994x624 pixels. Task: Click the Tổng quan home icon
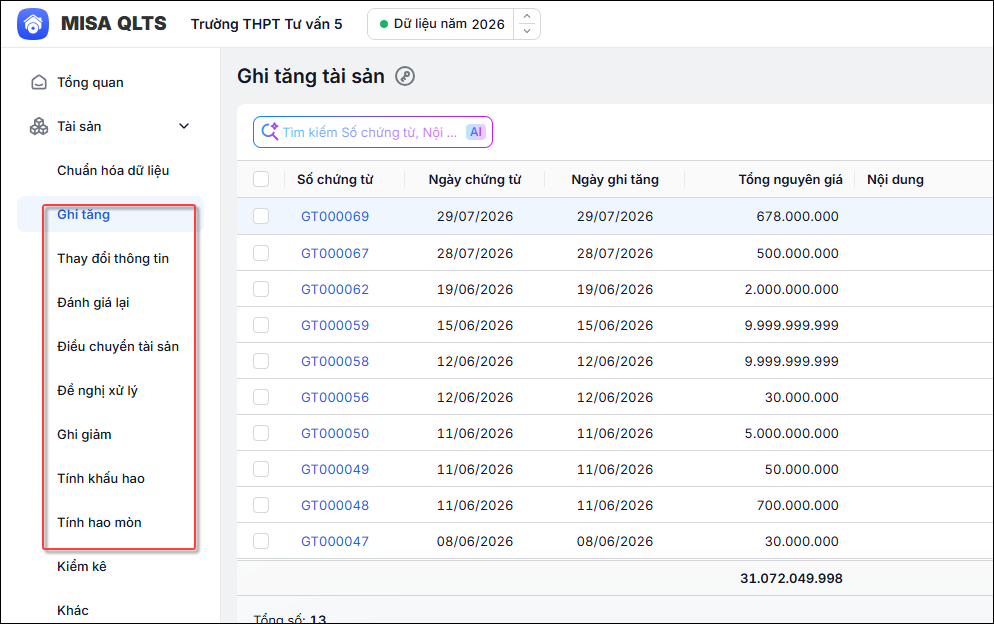(x=39, y=82)
